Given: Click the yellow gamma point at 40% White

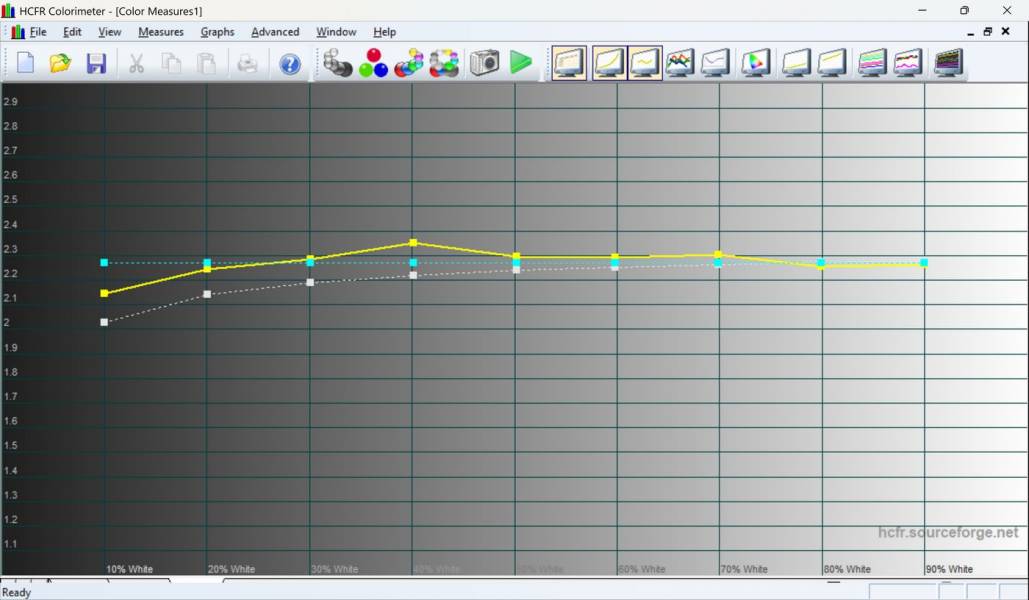Looking at the screenshot, I should 413,243.
